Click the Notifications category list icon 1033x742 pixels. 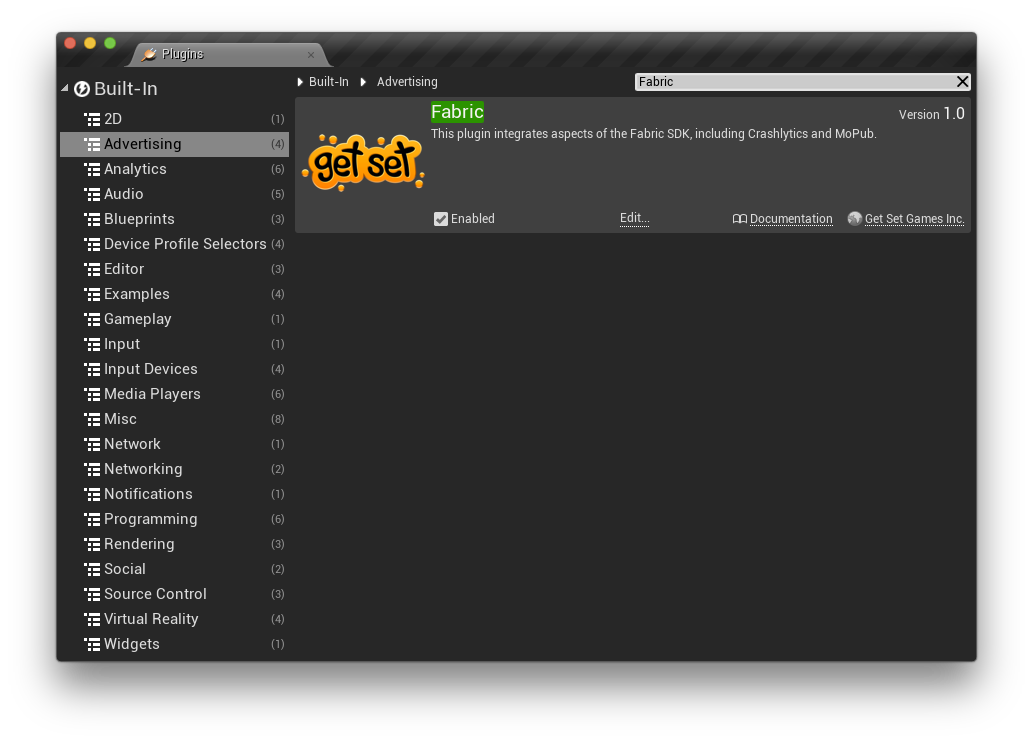tap(92, 495)
